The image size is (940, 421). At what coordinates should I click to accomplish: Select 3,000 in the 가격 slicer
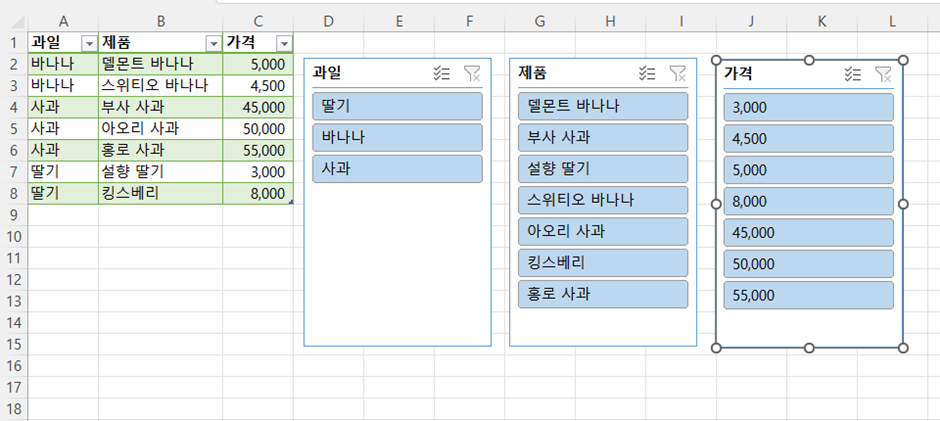tap(809, 107)
